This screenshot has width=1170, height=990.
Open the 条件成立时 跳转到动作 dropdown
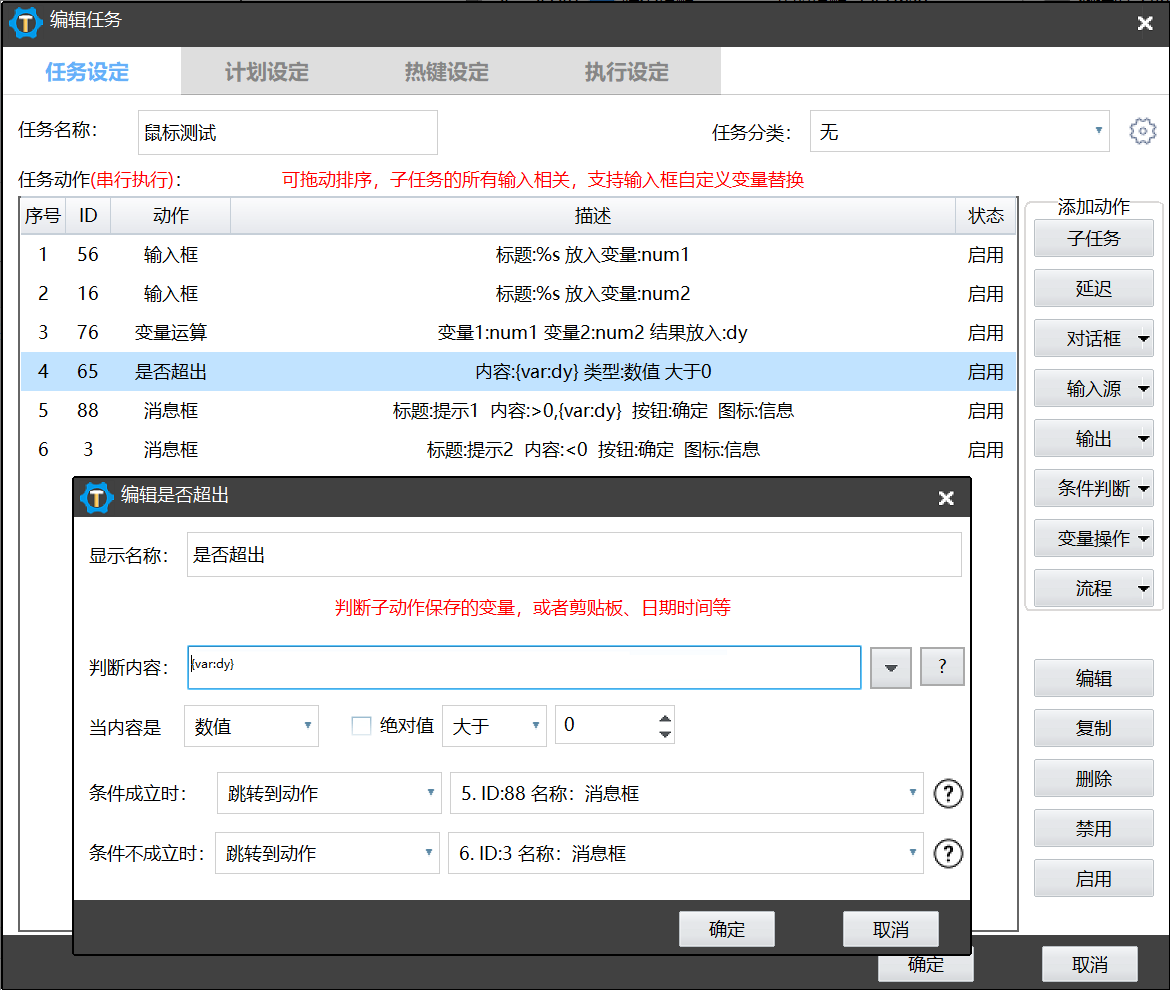[x=328, y=794]
